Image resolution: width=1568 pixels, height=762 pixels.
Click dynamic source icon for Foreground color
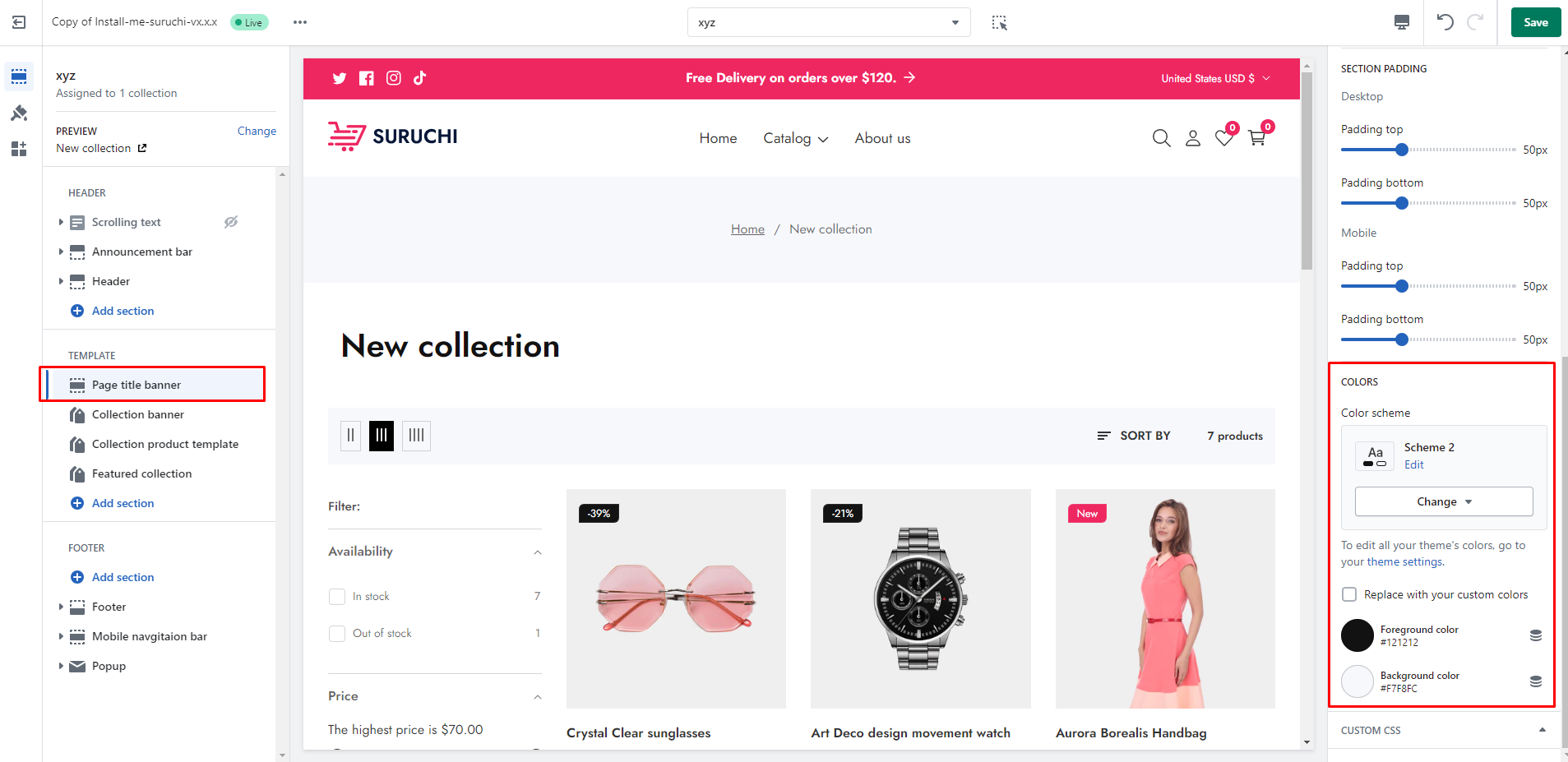[x=1535, y=635]
